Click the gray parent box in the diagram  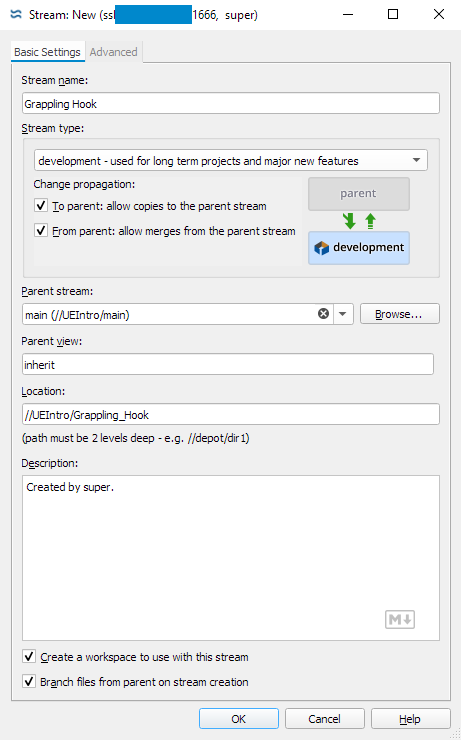coord(359,193)
